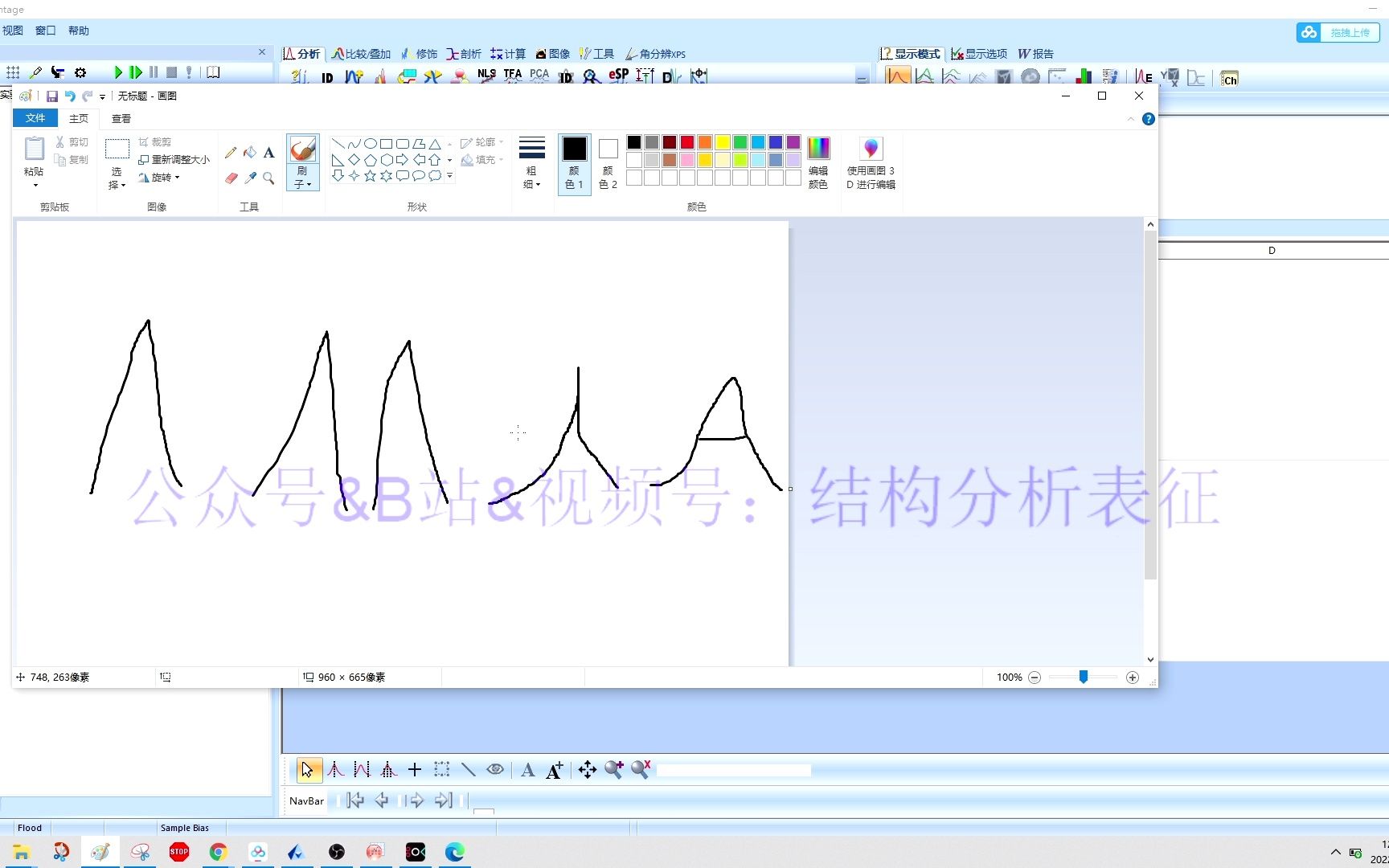The width and height of the screenshot is (1389, 868).
Task: Switch to the View tab in Paint
Action: tap(121, 118)
